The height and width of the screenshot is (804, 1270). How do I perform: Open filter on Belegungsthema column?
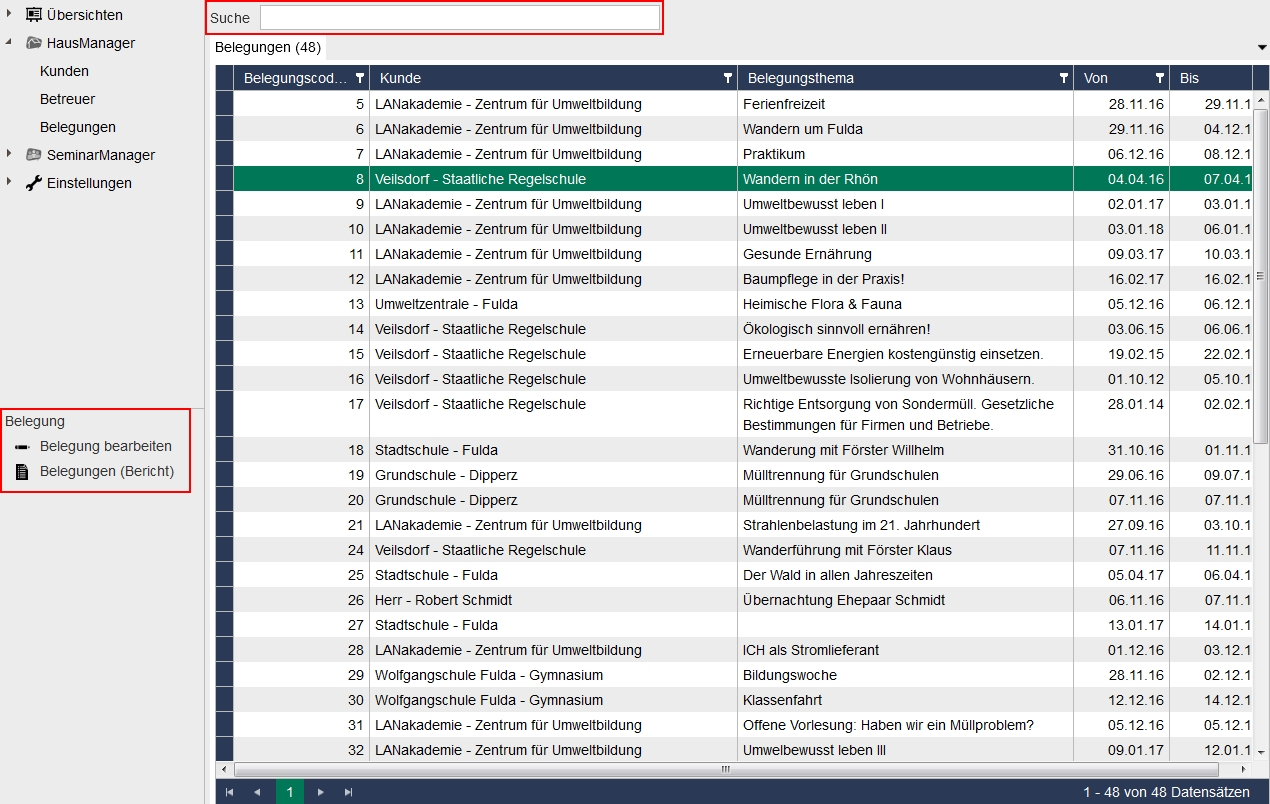tap(1064, 78)
